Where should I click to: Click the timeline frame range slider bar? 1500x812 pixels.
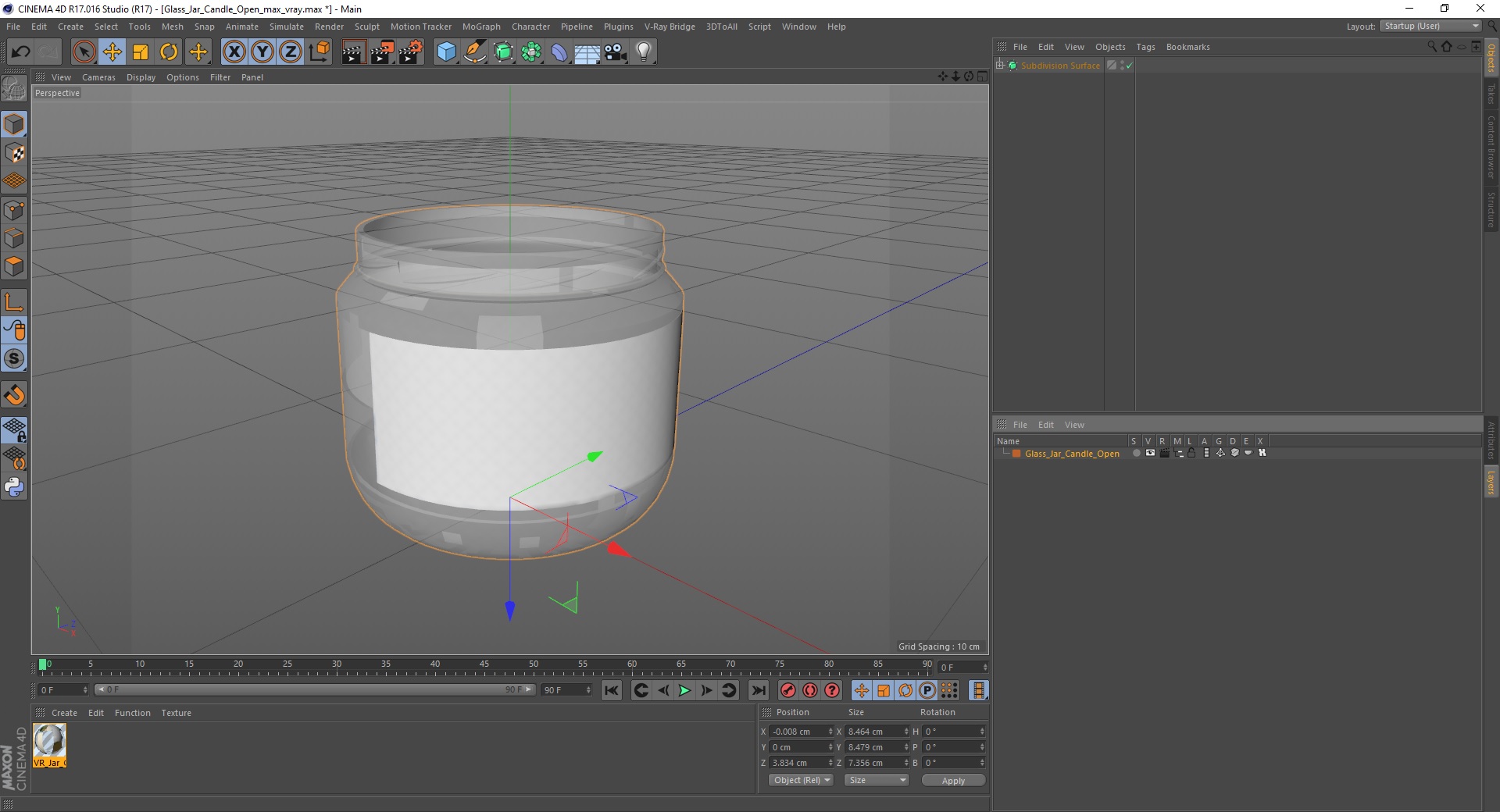314,690
